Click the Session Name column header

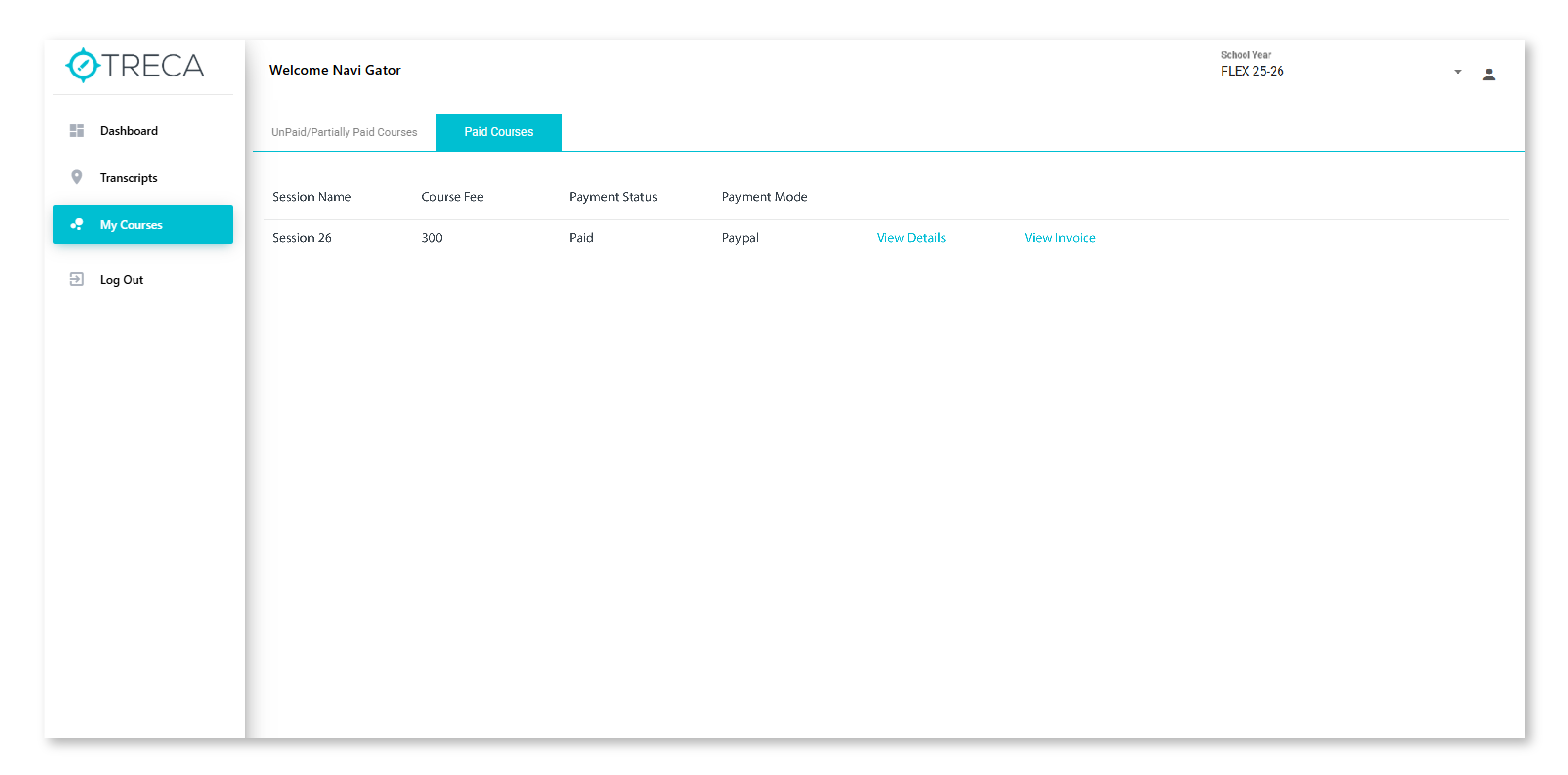(311, 197)
